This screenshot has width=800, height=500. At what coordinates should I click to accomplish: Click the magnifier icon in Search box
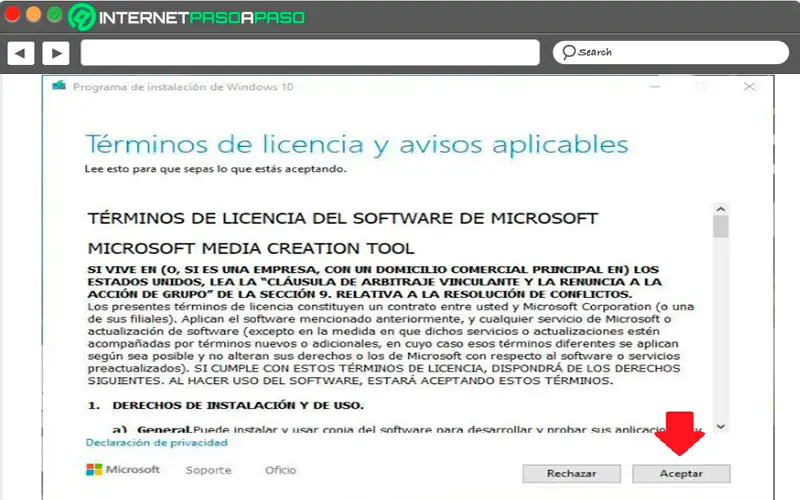tap(568, 52)
